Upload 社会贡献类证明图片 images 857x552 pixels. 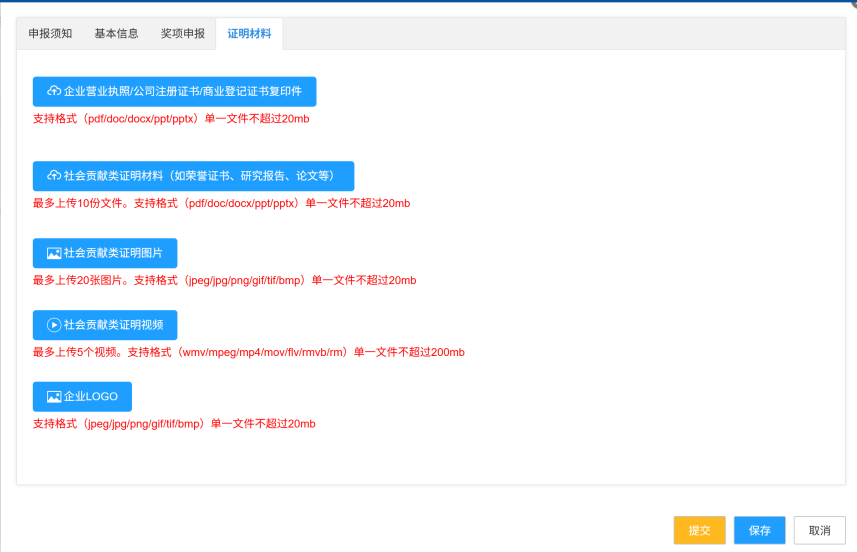pyautogui.click(x=105, y=253)
